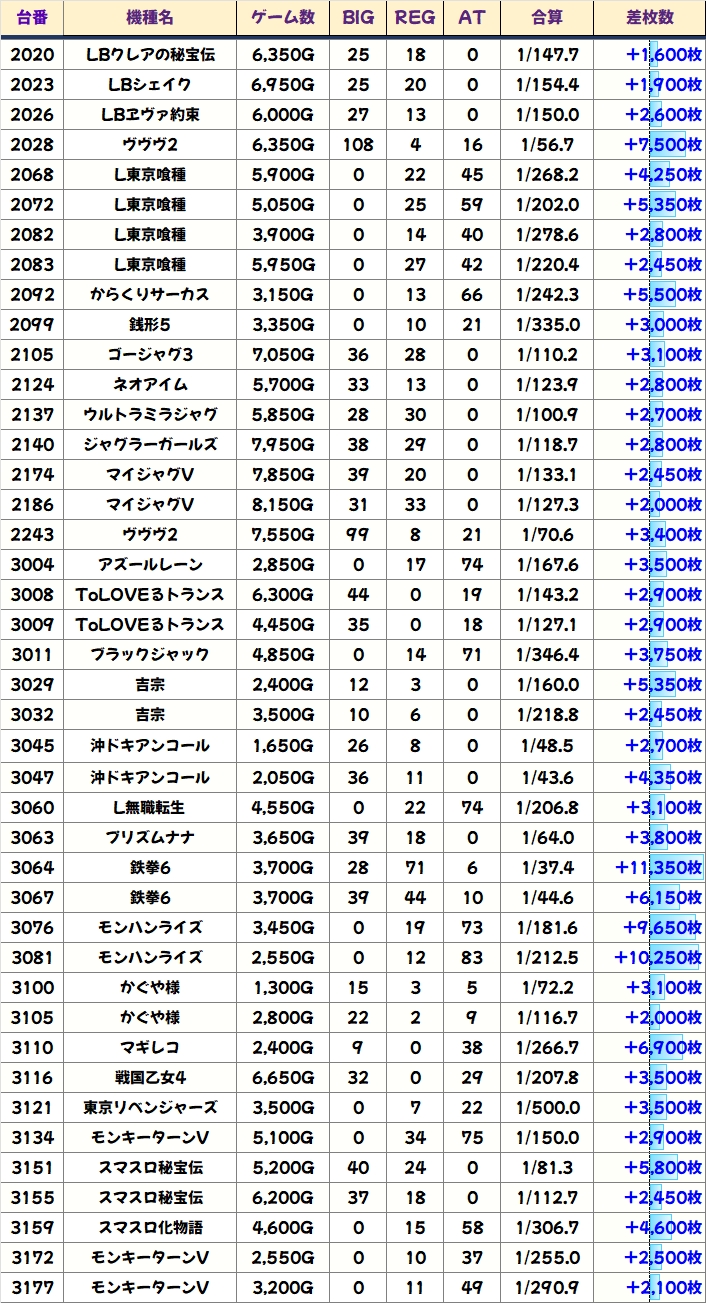This screenshot has height=1303, width=706.
Task: Select machine number 2020 cell
Action: (32, 55)
